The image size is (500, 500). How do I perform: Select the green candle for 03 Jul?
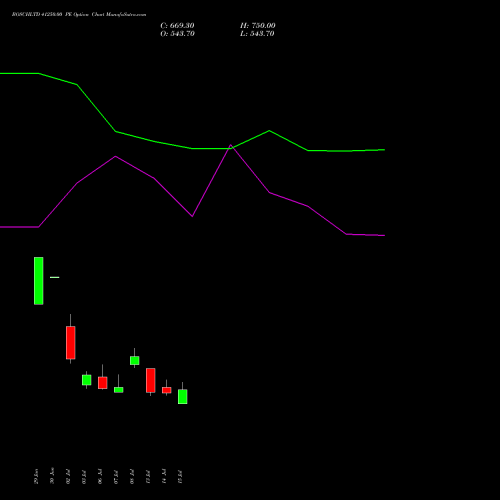click(x=87, y=380)
